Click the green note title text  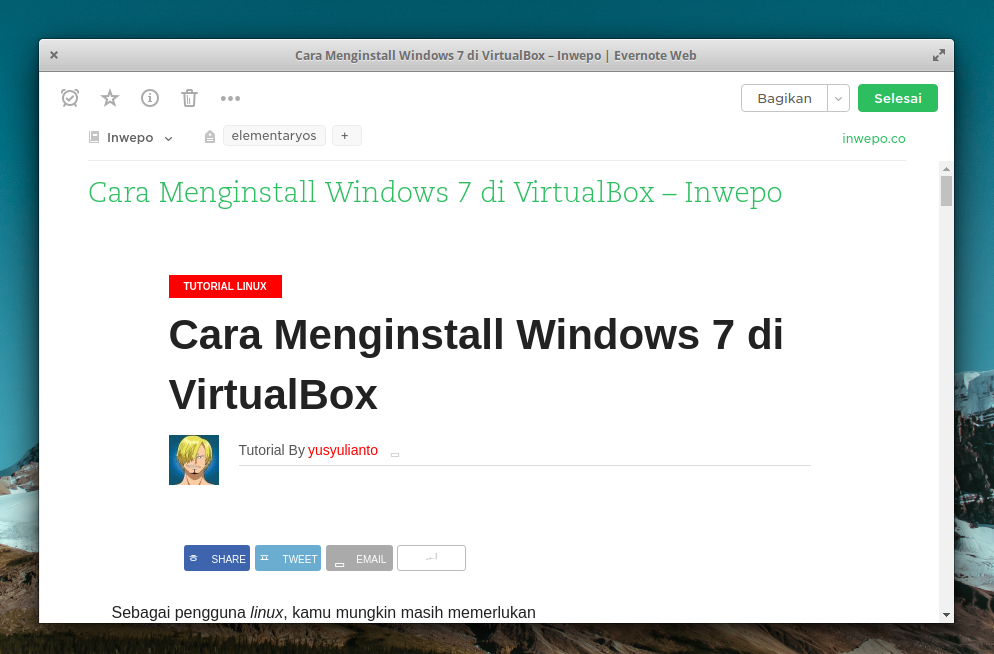435,193
